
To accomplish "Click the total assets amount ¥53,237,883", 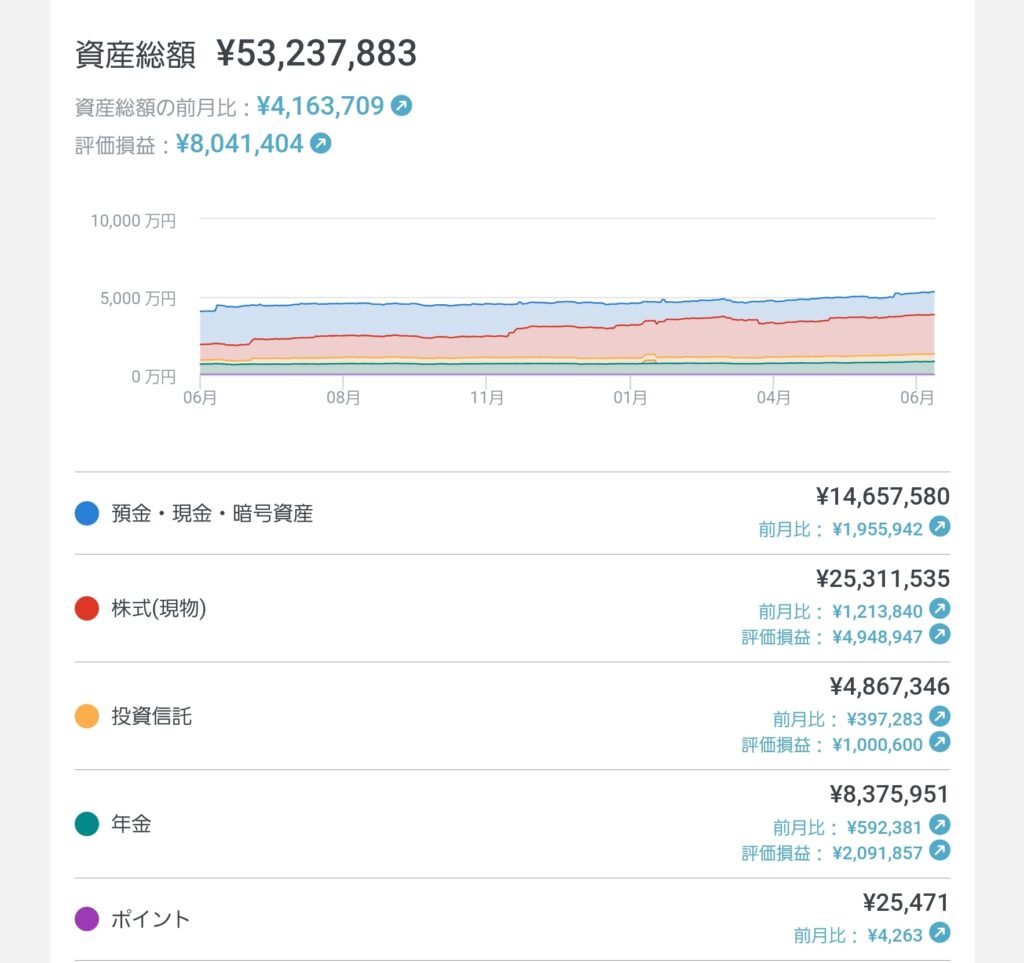I will tap(316, 54).
